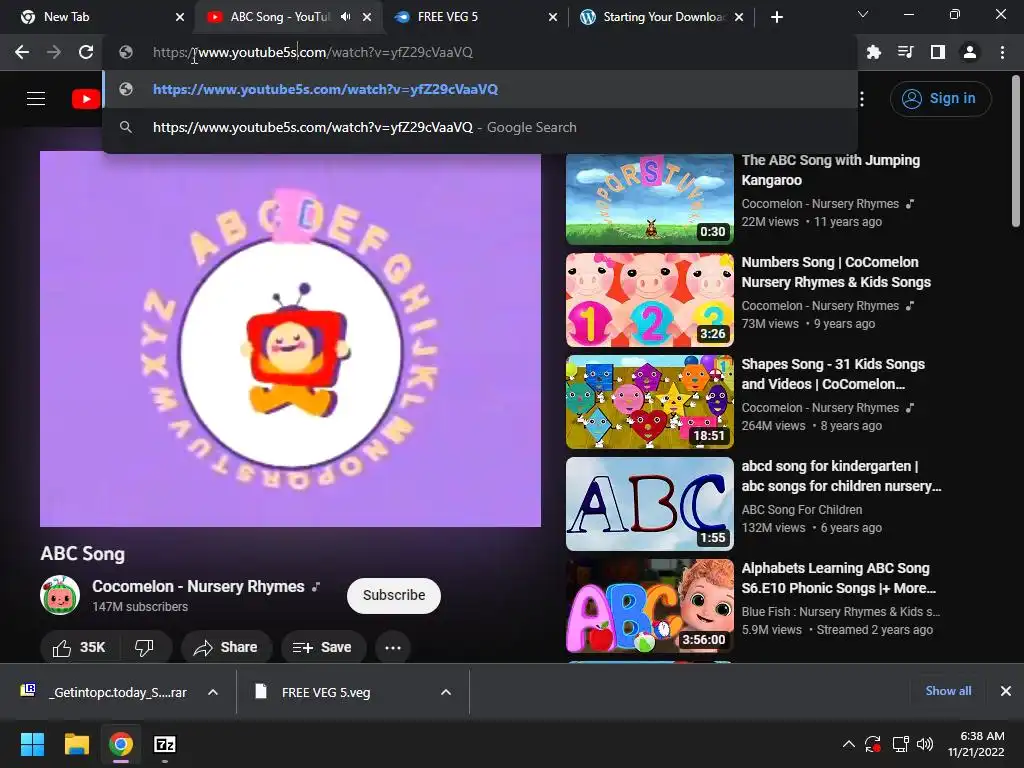1024x768 pixels.
Task: Click the Save to playlist button
Action: pos(323,647)
